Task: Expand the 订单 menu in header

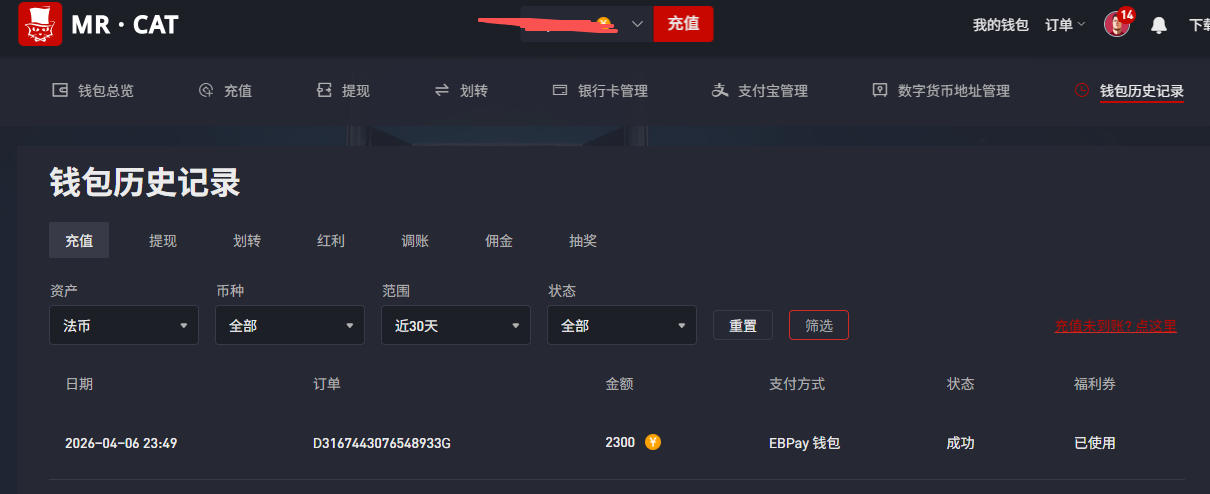Action: coord(1065,25)
